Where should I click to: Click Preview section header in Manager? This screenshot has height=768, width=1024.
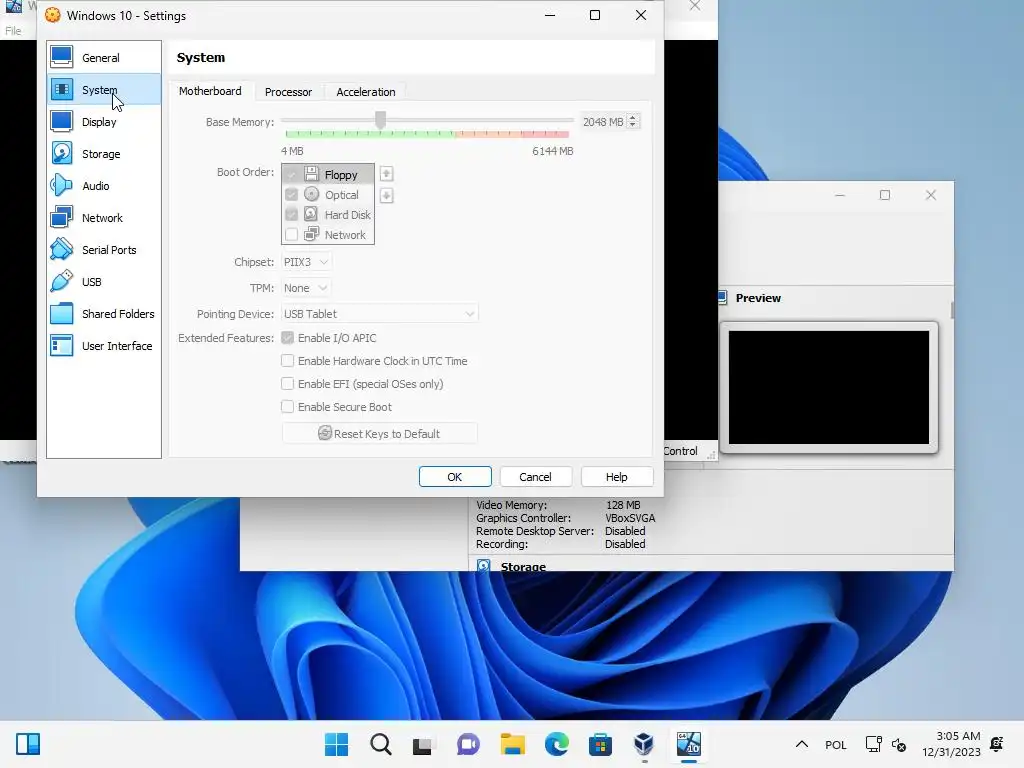758,298
